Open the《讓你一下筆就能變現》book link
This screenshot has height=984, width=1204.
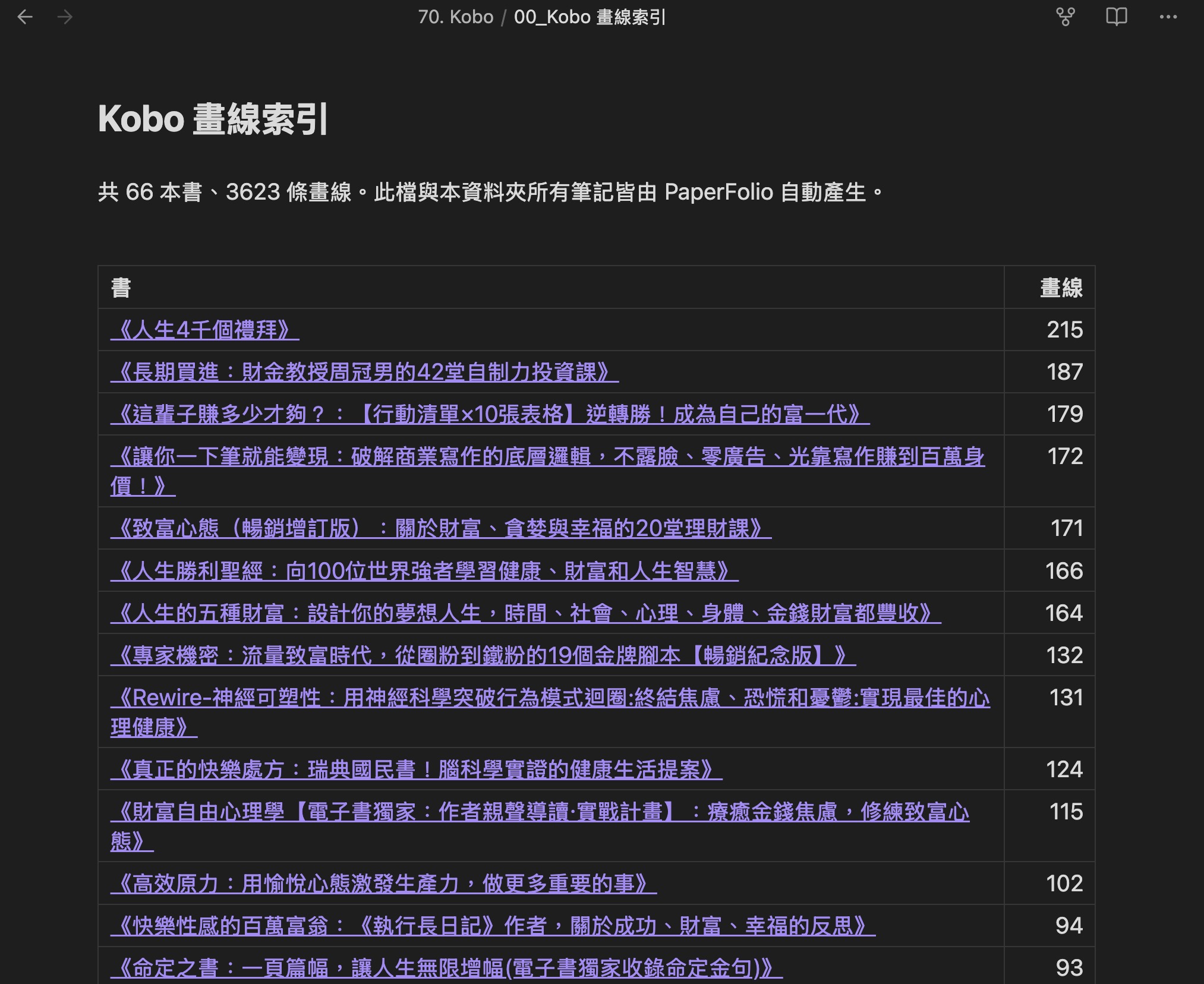point(547,471)
